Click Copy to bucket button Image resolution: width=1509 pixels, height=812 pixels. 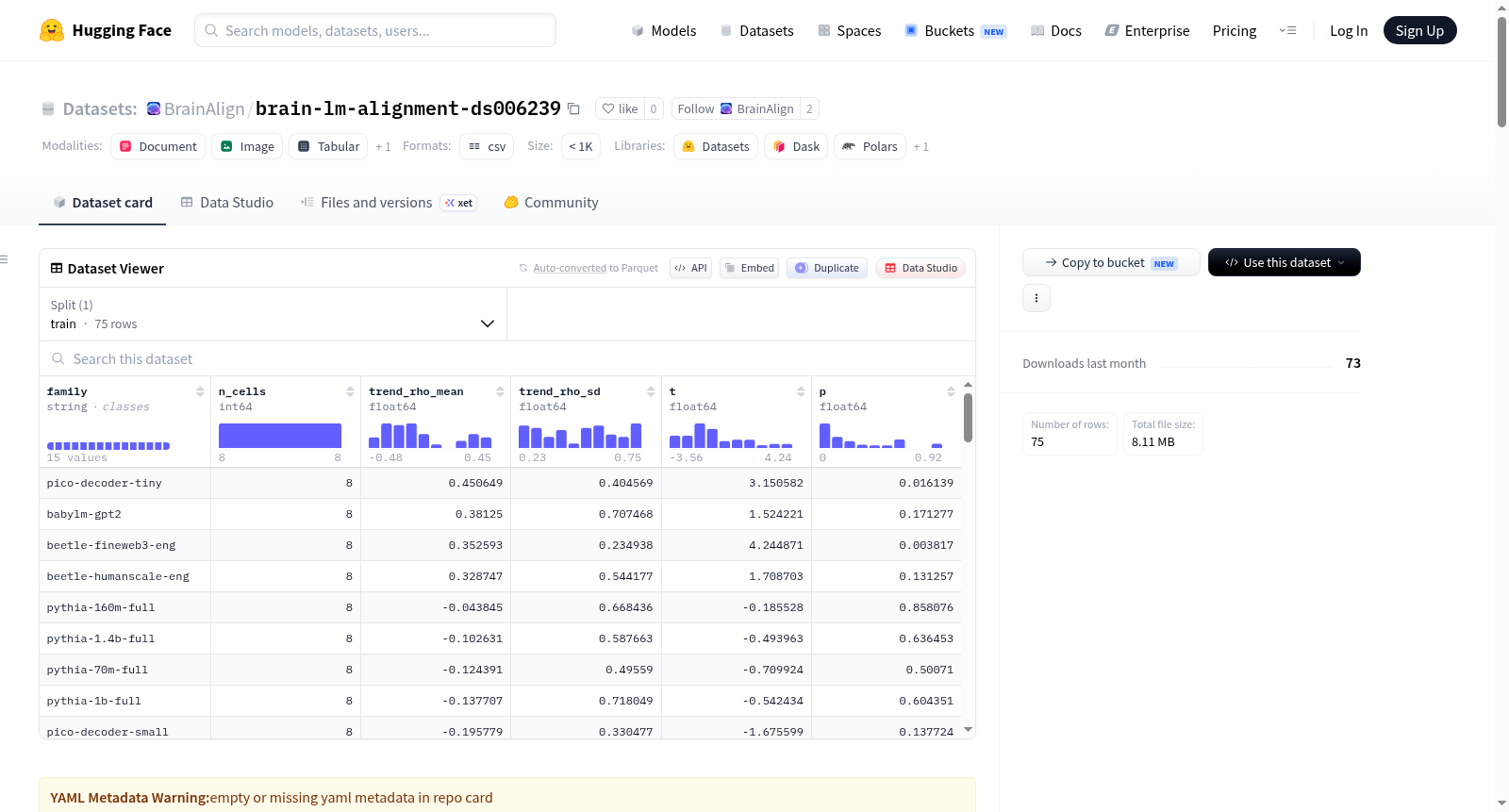coord(1111,262)
